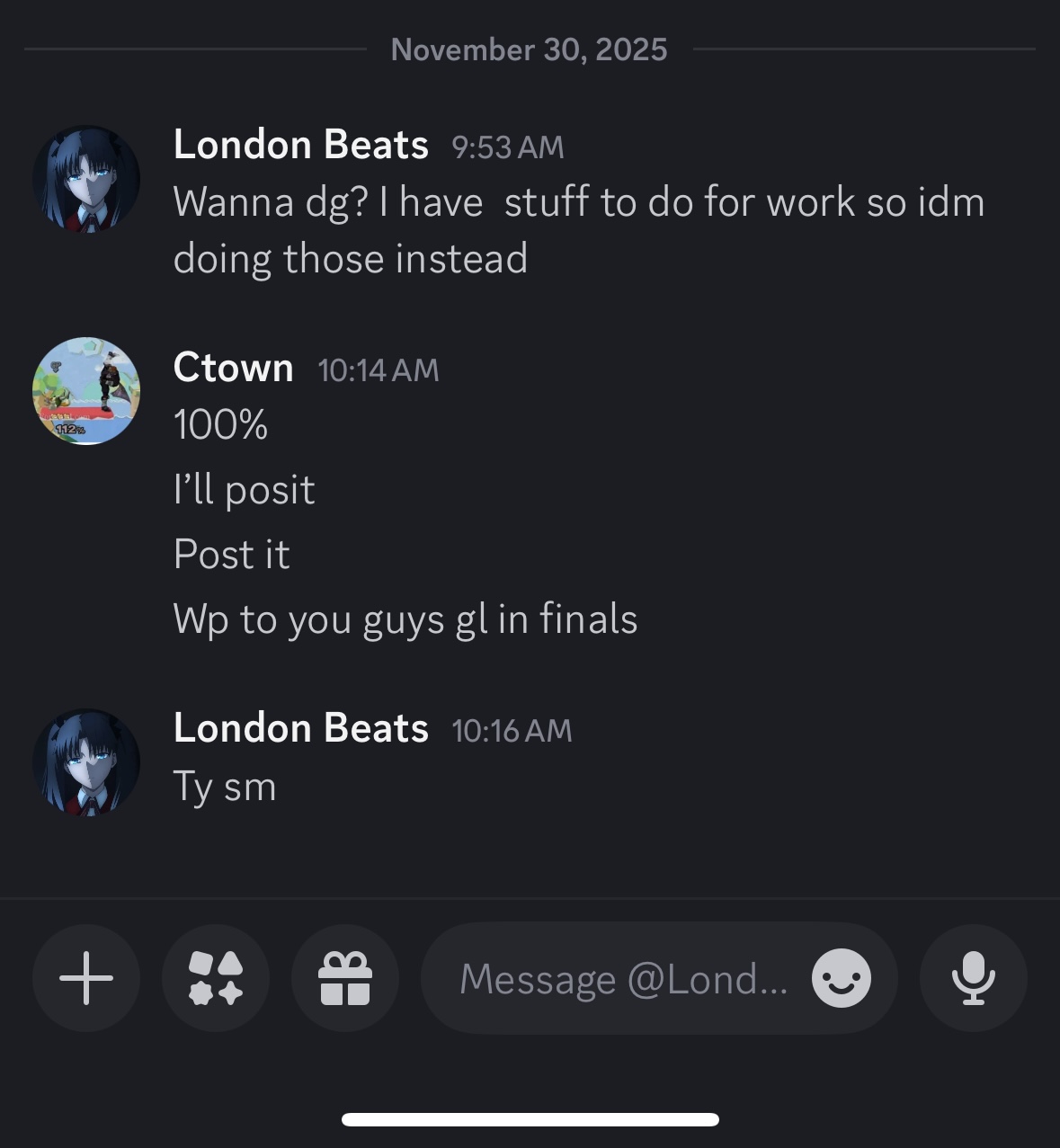Open the apps and activities launcher icon

(216, 978)
